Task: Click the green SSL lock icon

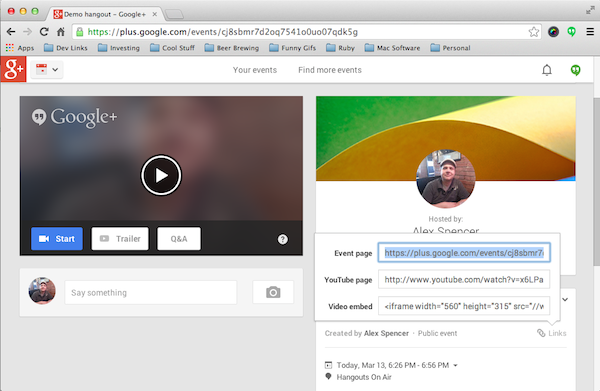Action: [80, 32]
